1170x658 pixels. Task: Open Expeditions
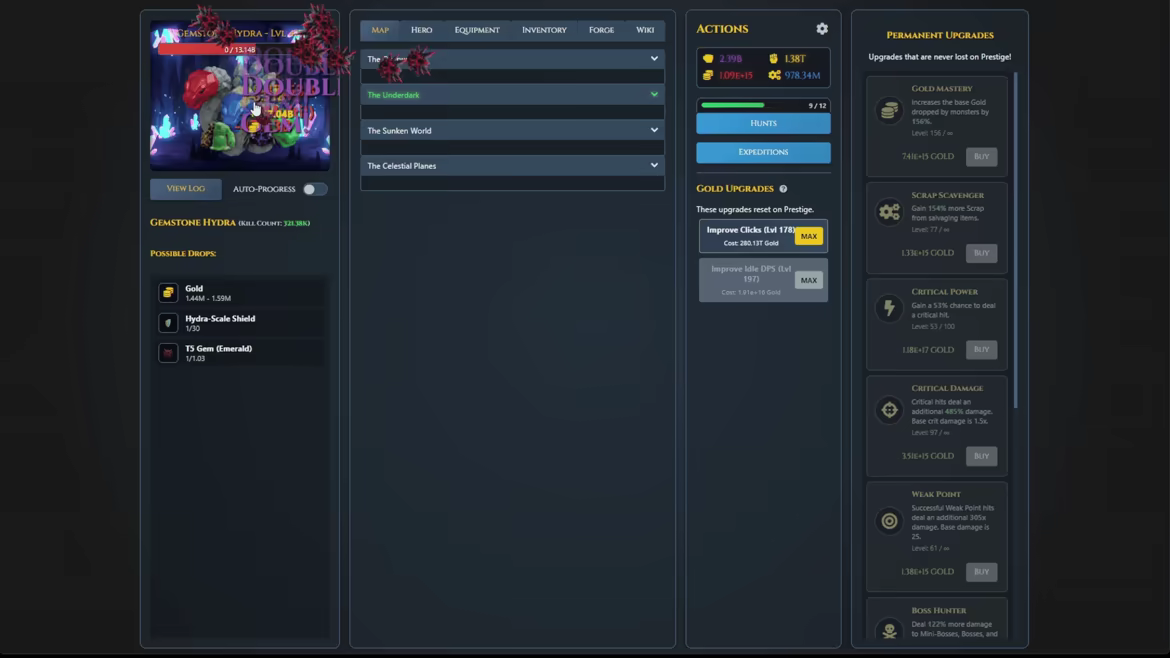pyautogui.click(x=763, y=152)
